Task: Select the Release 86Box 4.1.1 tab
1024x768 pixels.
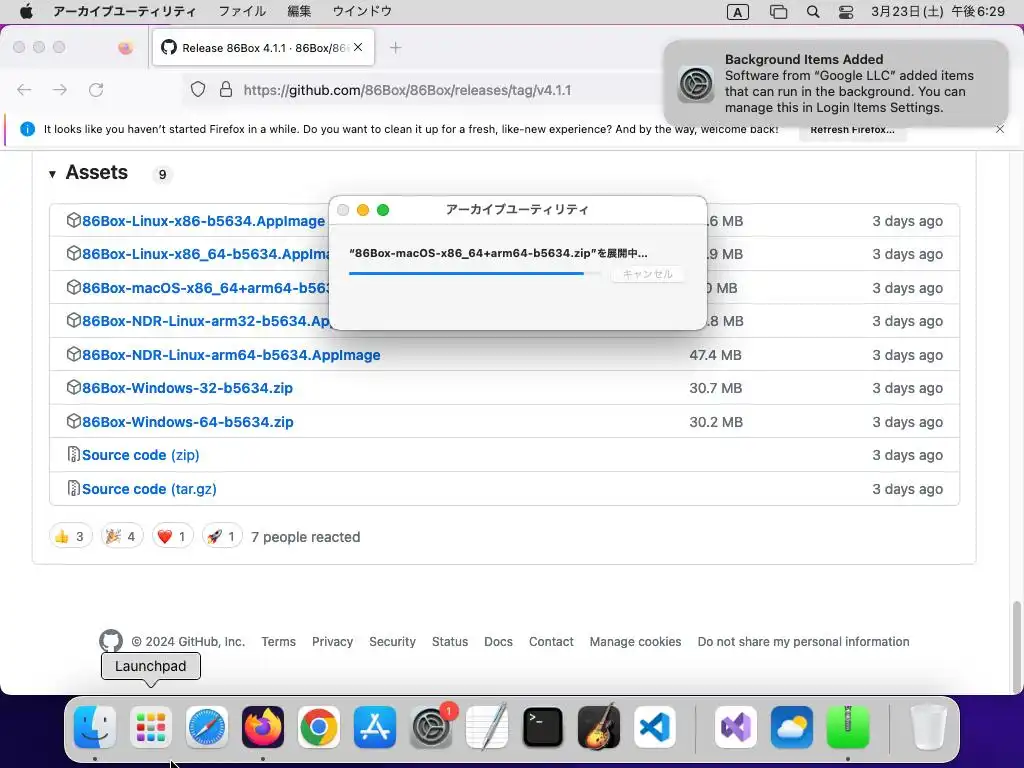Action: pyautogui.click(x=263, y=47)
